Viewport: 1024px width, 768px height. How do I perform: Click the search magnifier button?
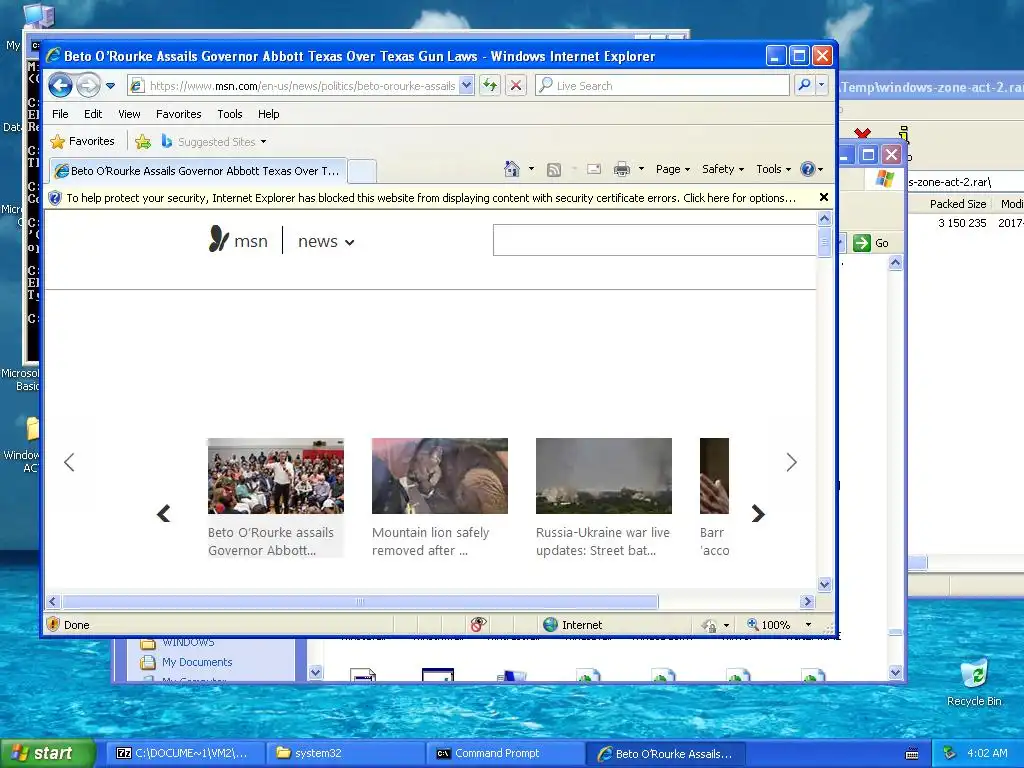pos(805,86)
